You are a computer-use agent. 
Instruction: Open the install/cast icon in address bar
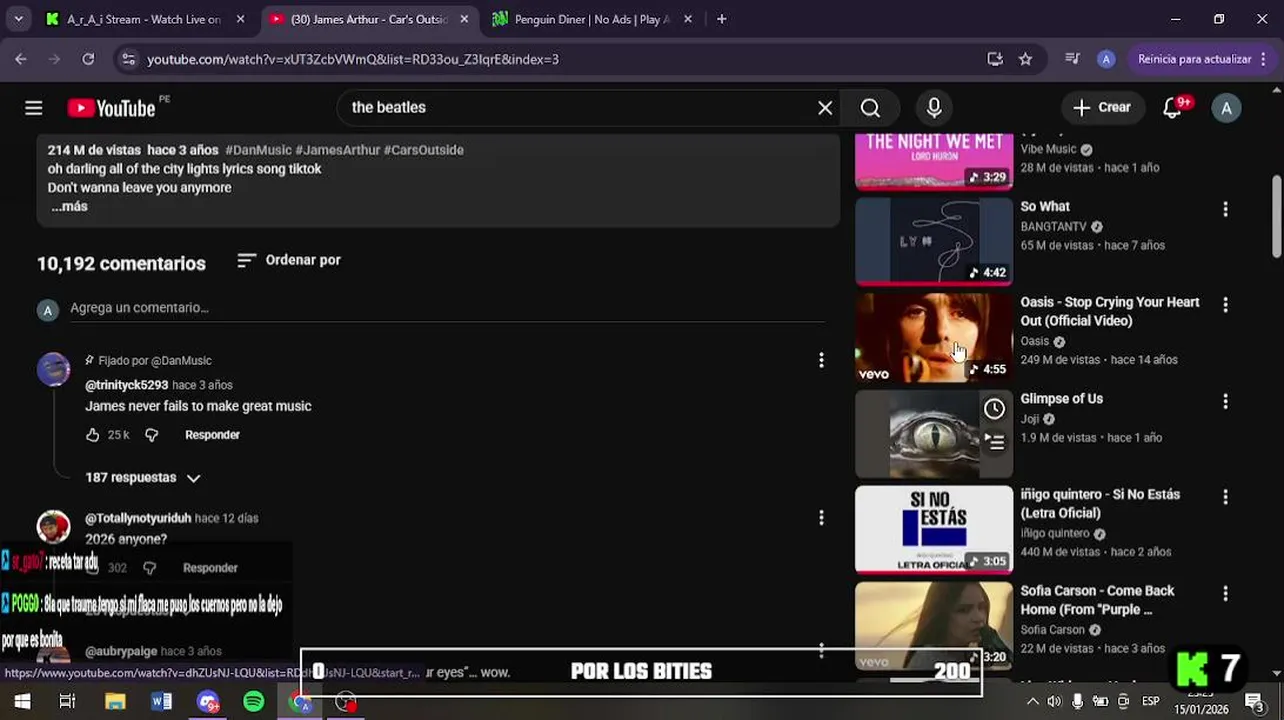pos(995,59)
